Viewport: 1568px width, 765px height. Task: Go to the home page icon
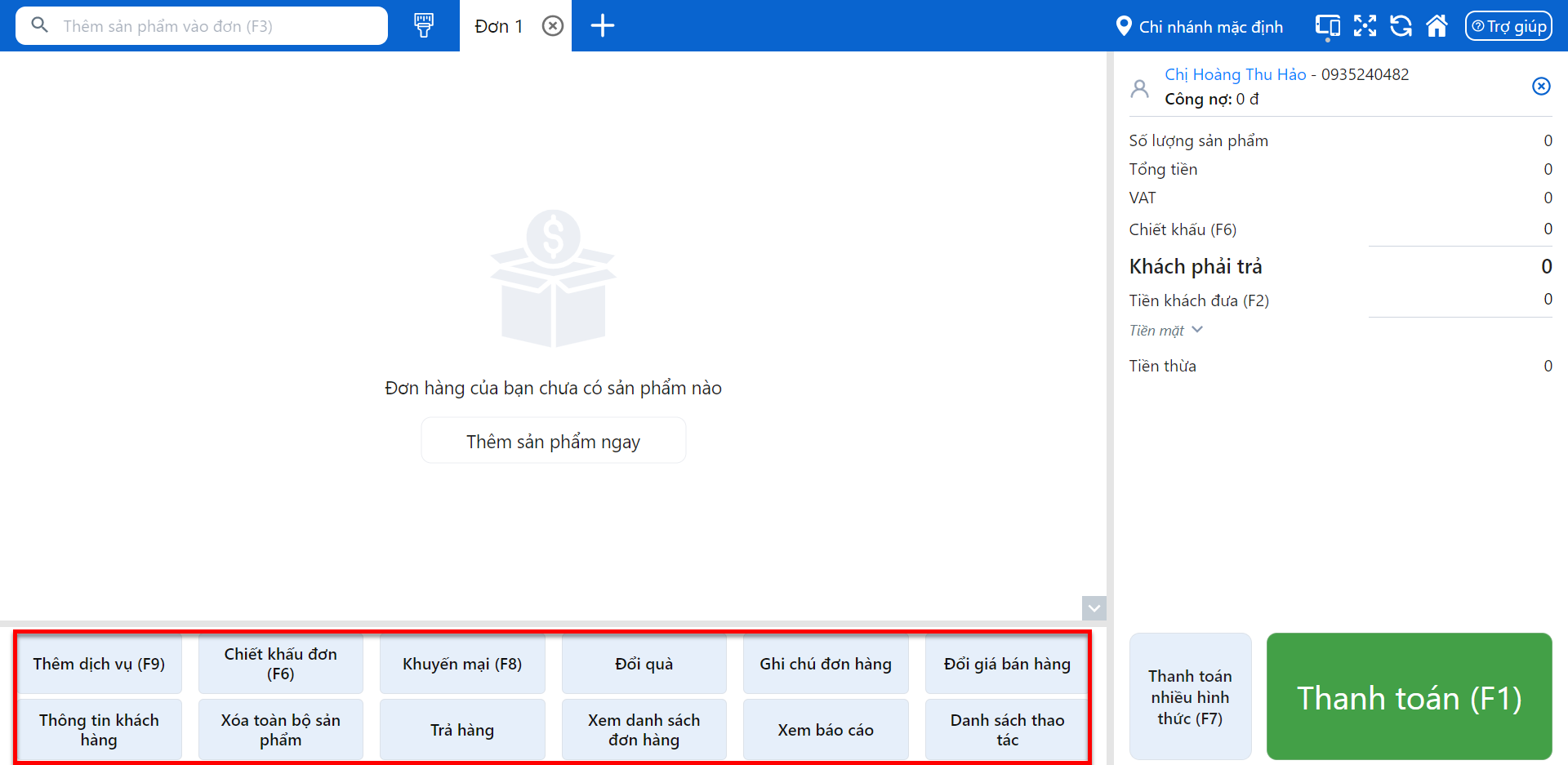click(1437, 26)
